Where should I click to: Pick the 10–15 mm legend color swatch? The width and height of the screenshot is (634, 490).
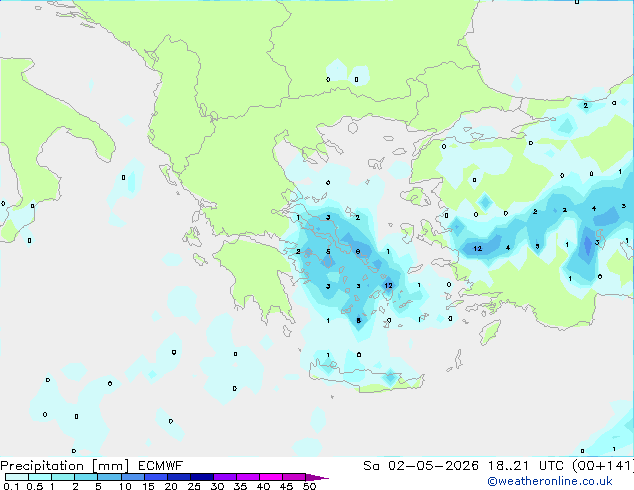tap(133, 477)
